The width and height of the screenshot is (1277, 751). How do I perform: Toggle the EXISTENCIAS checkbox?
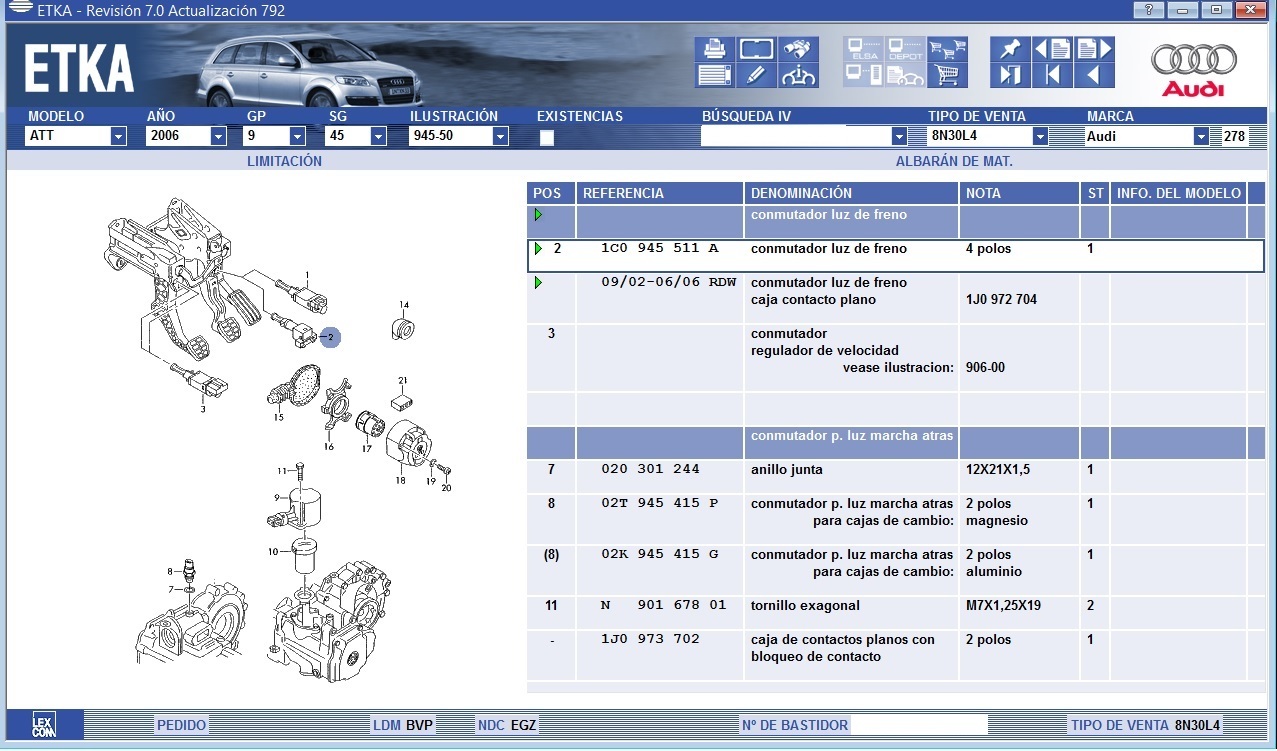click(x=546, y=138)
